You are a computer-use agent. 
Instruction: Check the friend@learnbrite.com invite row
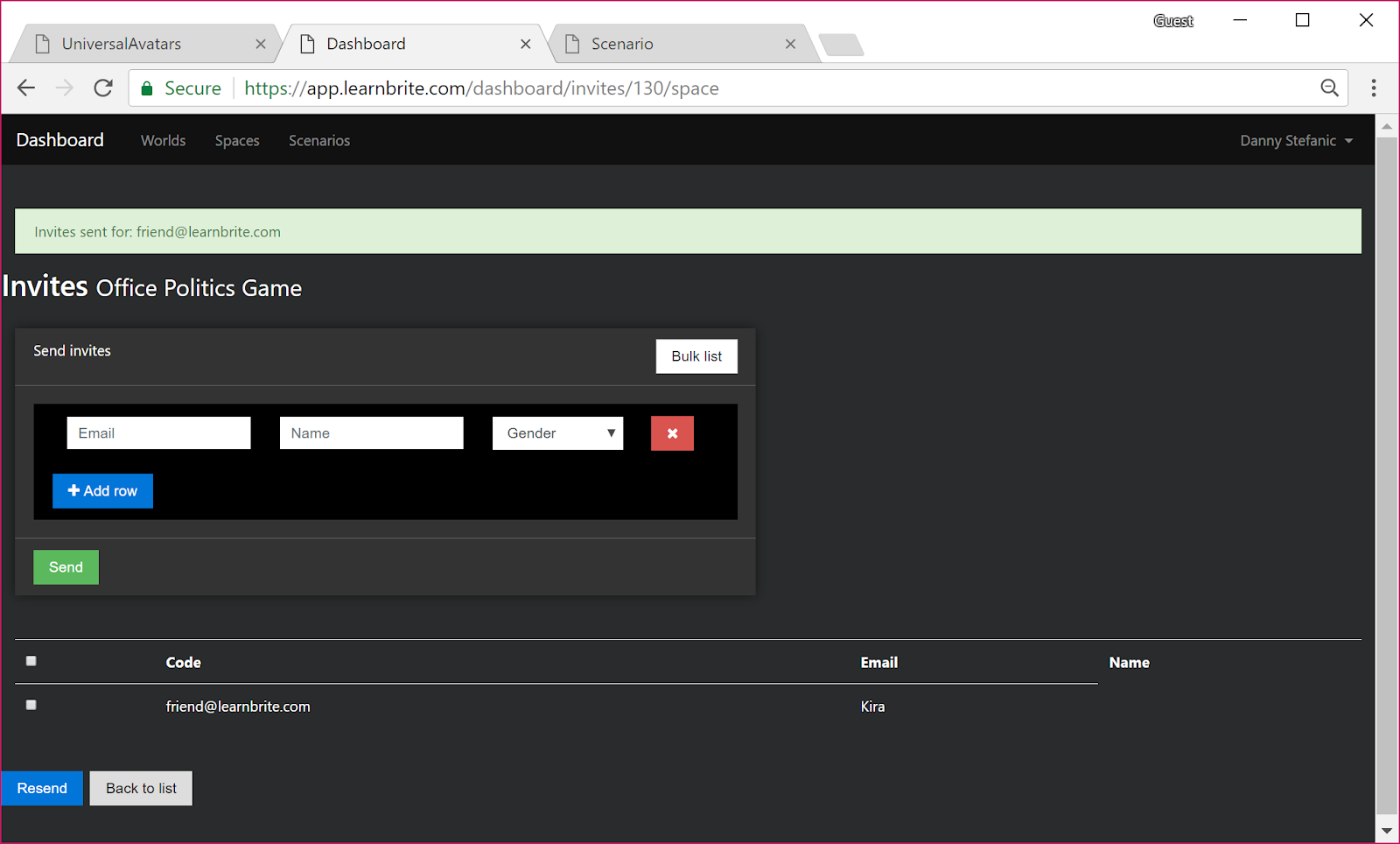click(x=31, y=705)
